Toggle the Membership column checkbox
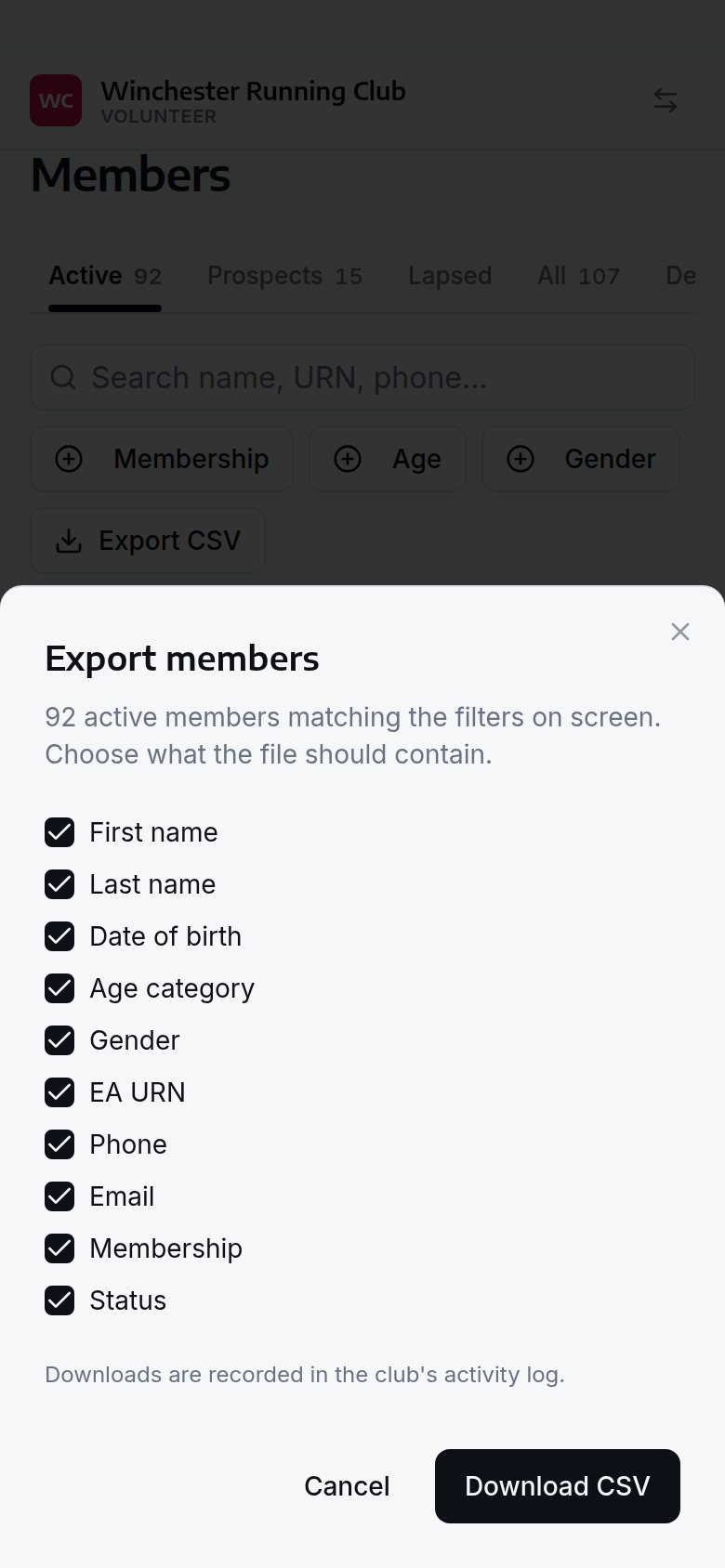 click(x=59, y=1248)
